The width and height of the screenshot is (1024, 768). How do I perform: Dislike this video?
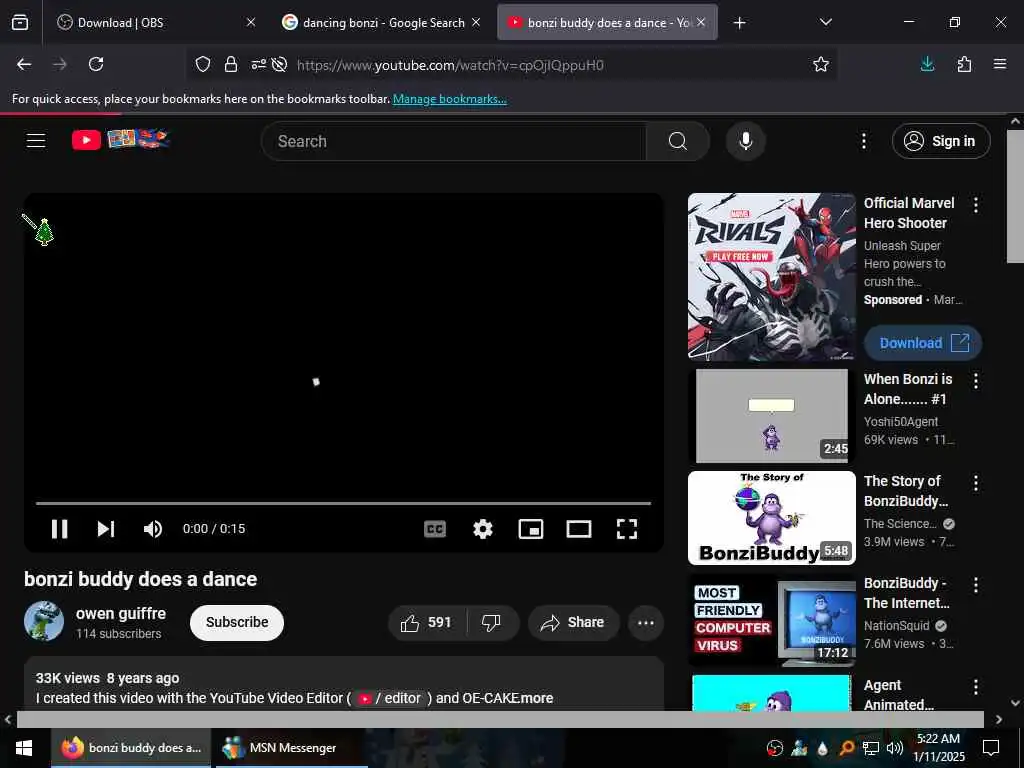[492, 622]
